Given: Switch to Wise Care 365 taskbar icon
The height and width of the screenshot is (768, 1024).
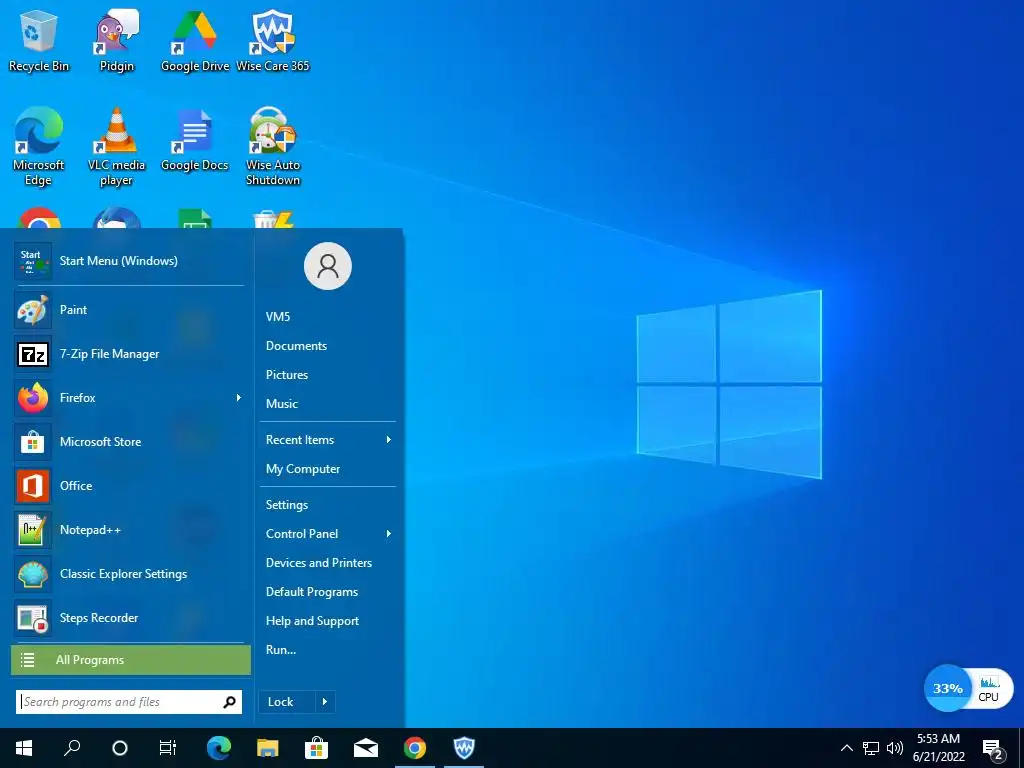Looking at the screenshot, I should coord(464,748).
